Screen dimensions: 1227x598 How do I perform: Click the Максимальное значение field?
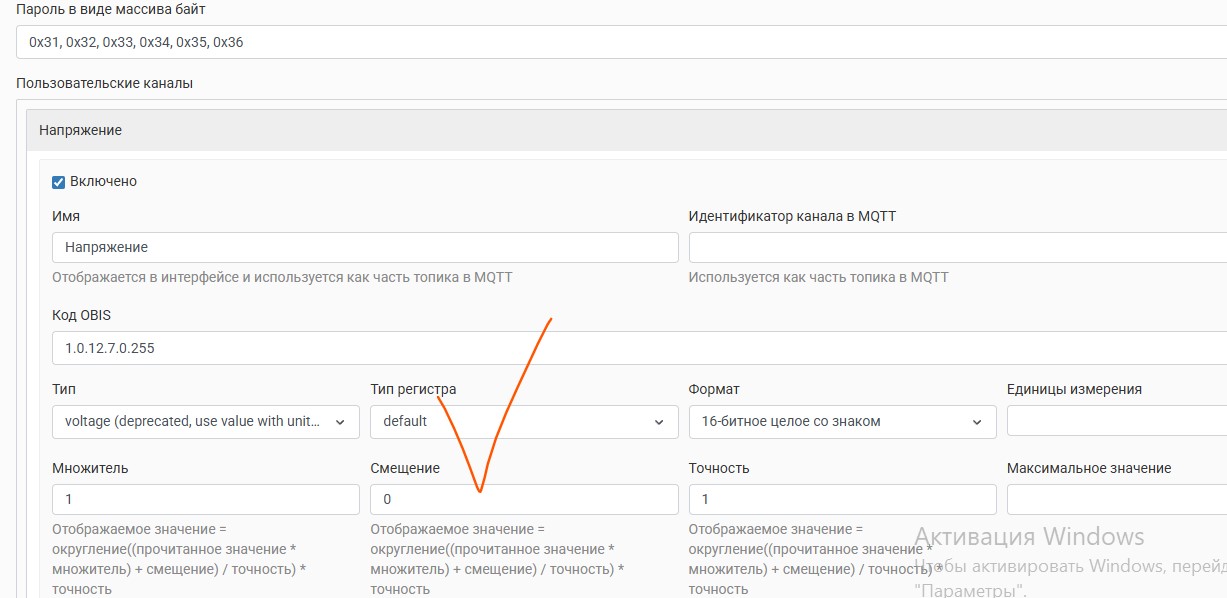click(1117, 499)
